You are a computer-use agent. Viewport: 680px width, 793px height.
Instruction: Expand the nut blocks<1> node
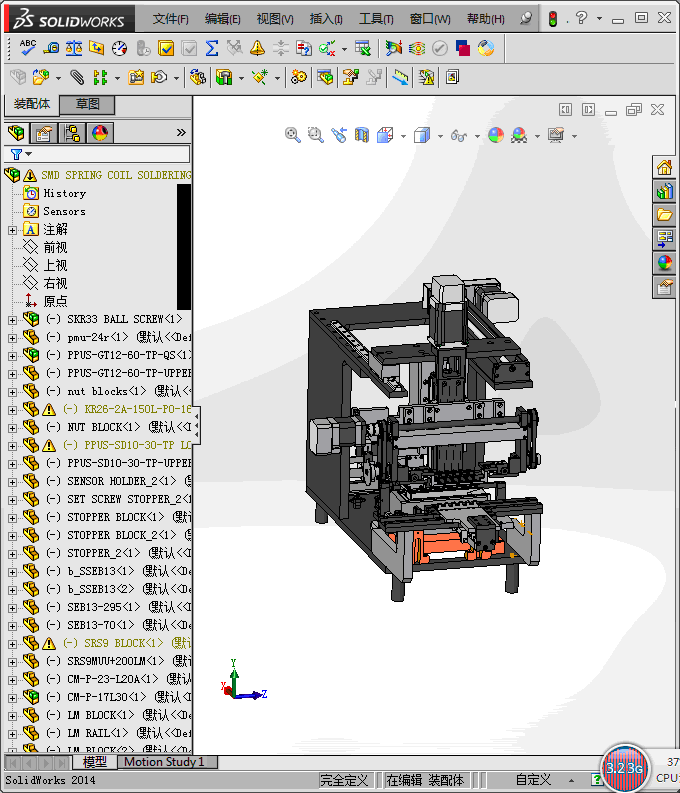13,392
